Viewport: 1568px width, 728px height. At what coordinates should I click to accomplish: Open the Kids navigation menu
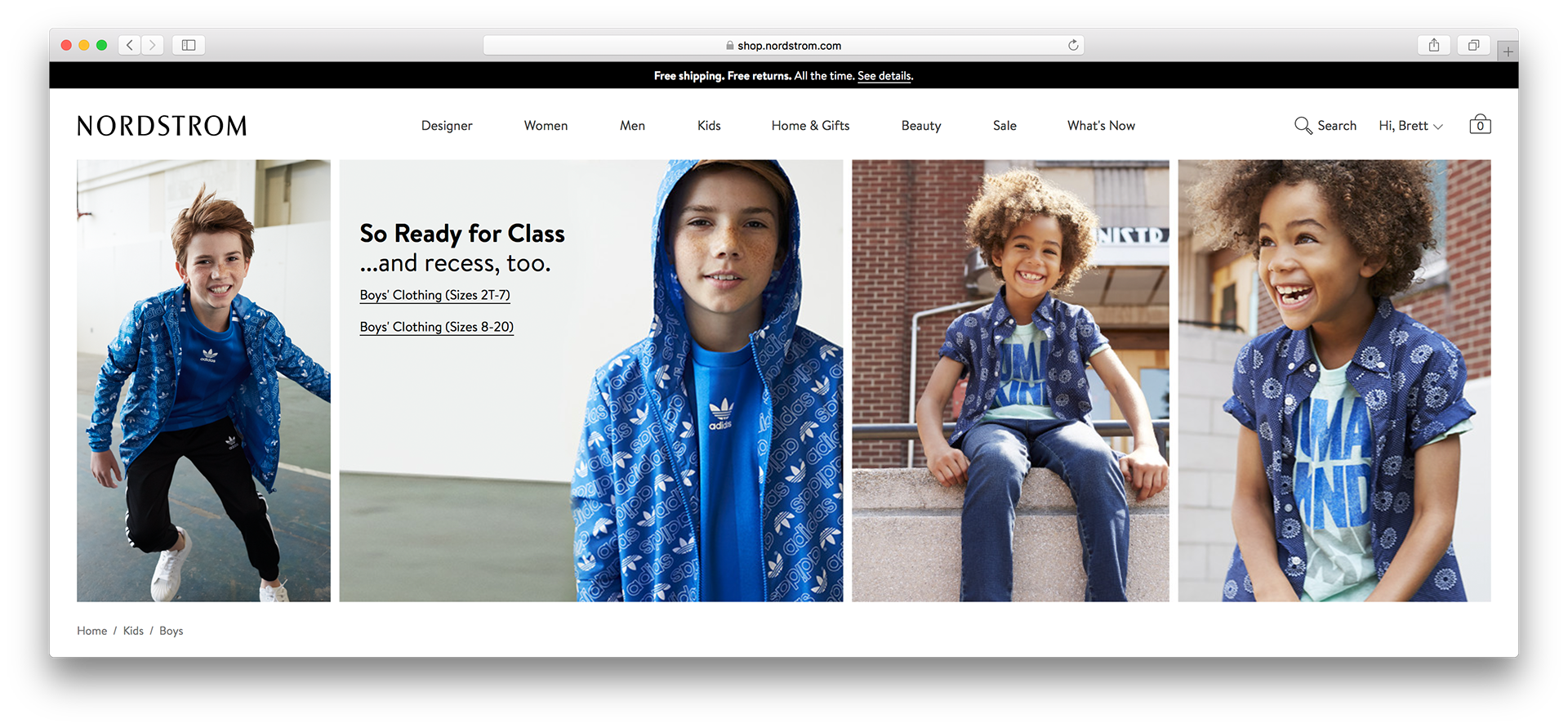tap(709, 126)
